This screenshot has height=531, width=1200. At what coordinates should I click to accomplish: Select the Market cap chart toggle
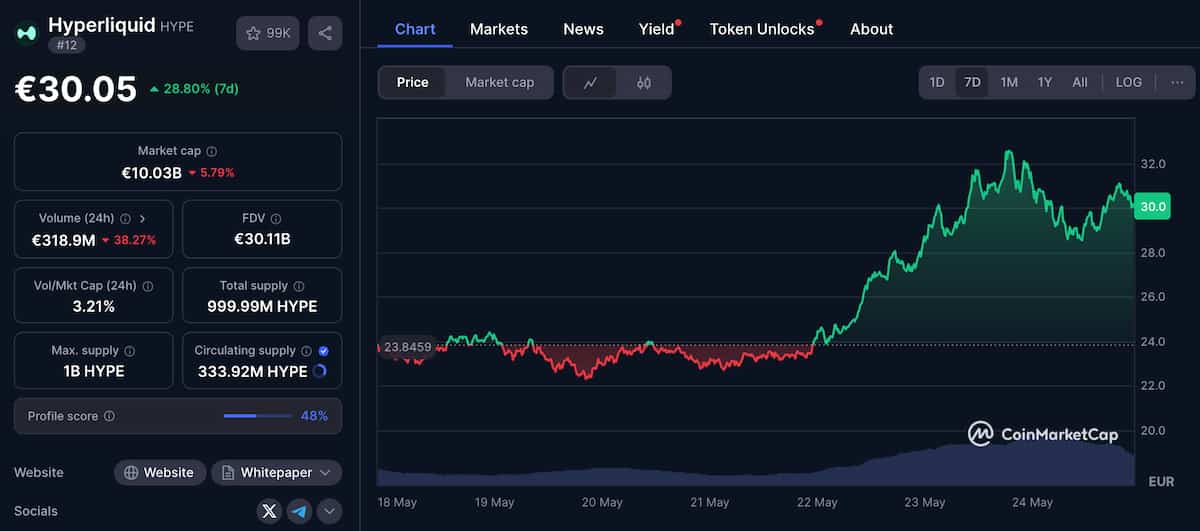(x=499, y=82)
